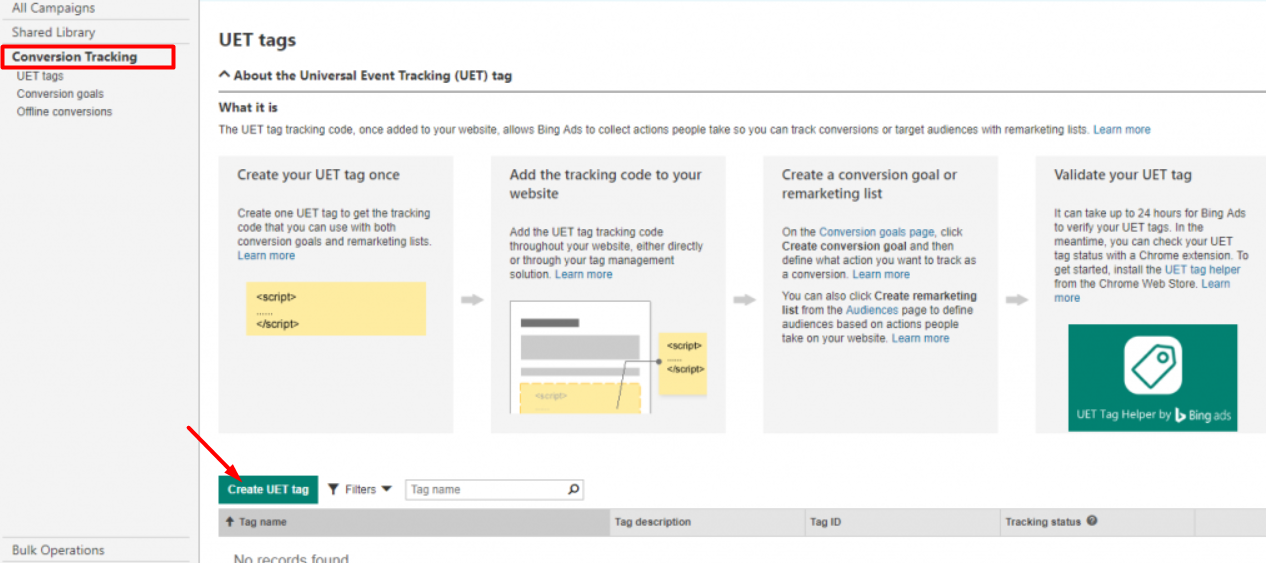This screenshot has width=1266, height=563.
Task: Click Learn more in Add the tracking code card
Action: pos(584,274)
